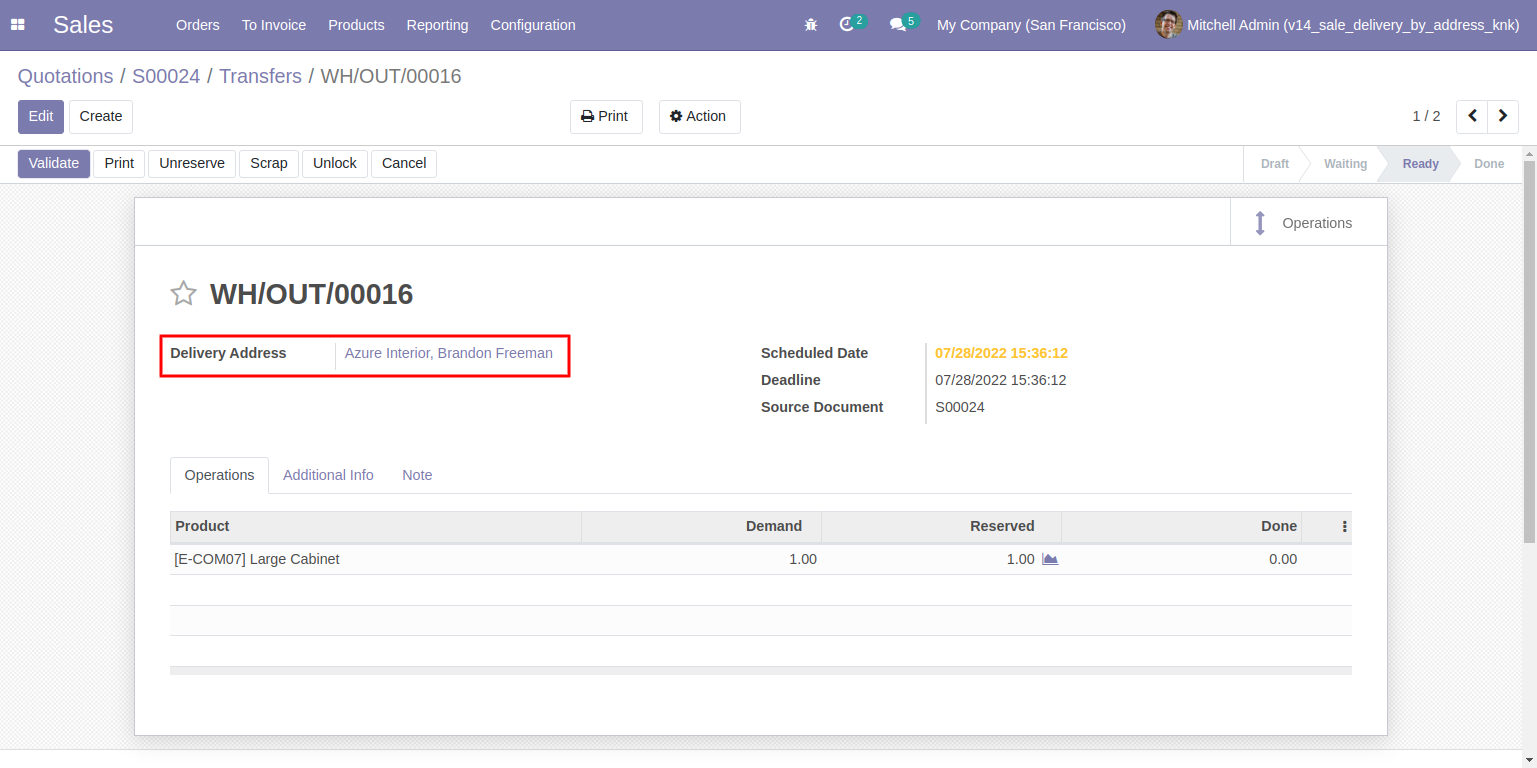The width and height of the screenshot is (1537, 768).
Task: Click the Waiting status stage
Action: click(1345, 164)
